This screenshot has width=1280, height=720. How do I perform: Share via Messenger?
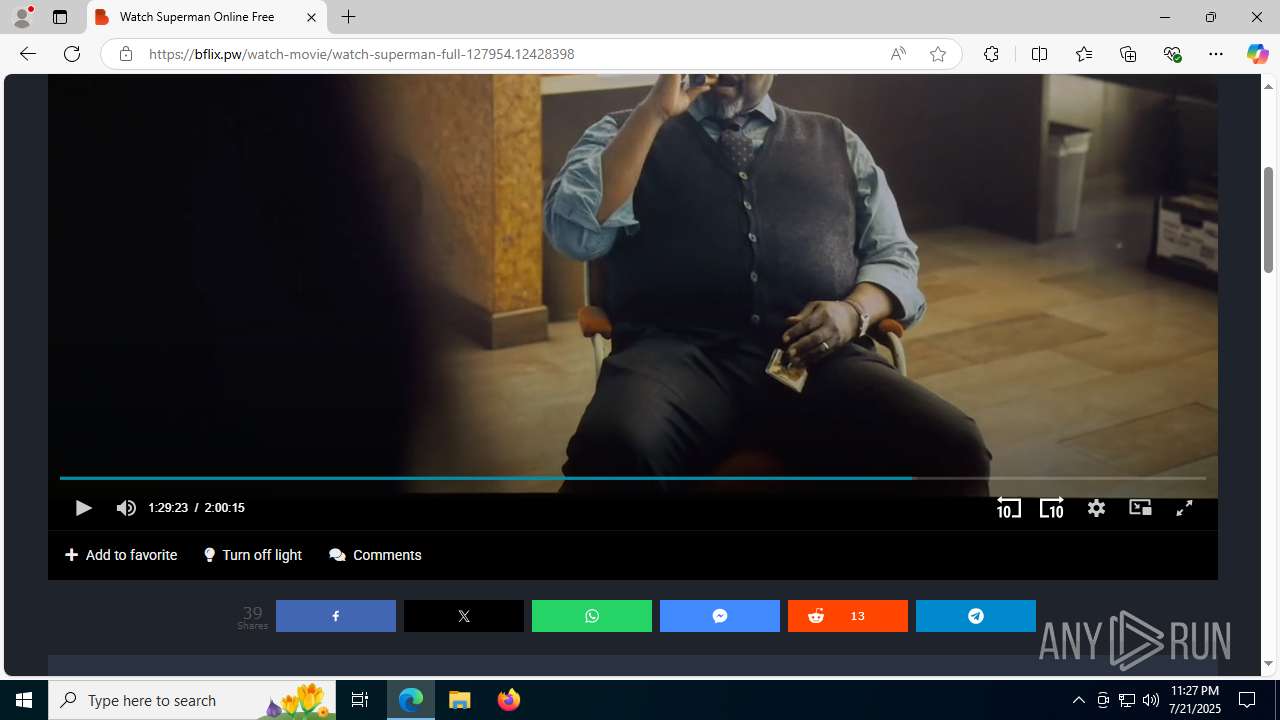(x=720, y=616)
